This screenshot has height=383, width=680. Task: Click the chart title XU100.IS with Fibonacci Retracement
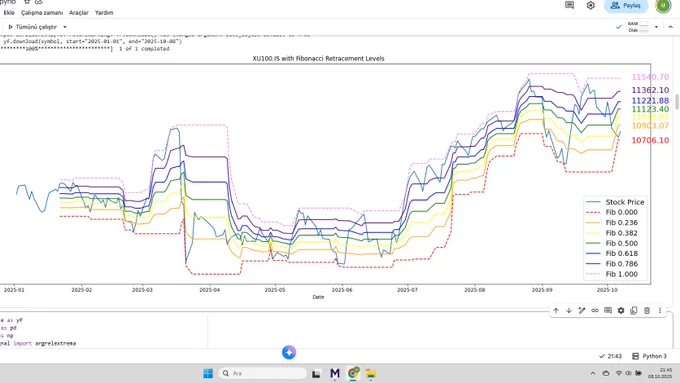(318, 58)
